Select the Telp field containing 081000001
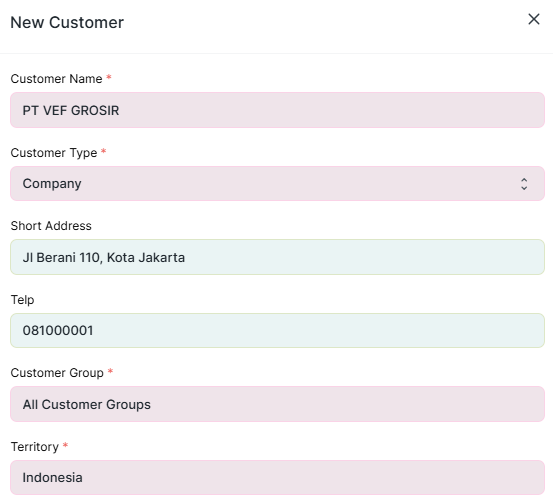The image size is (553, 503). 277,331
